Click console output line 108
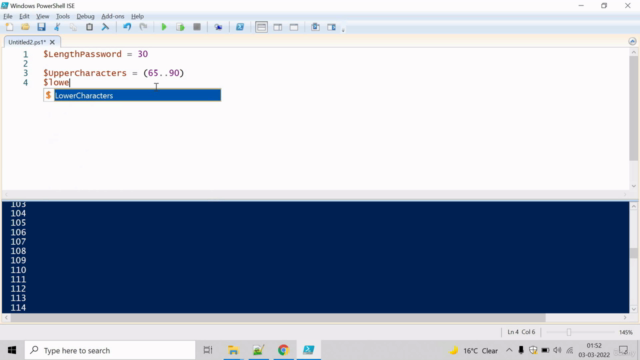 point(18,251)
